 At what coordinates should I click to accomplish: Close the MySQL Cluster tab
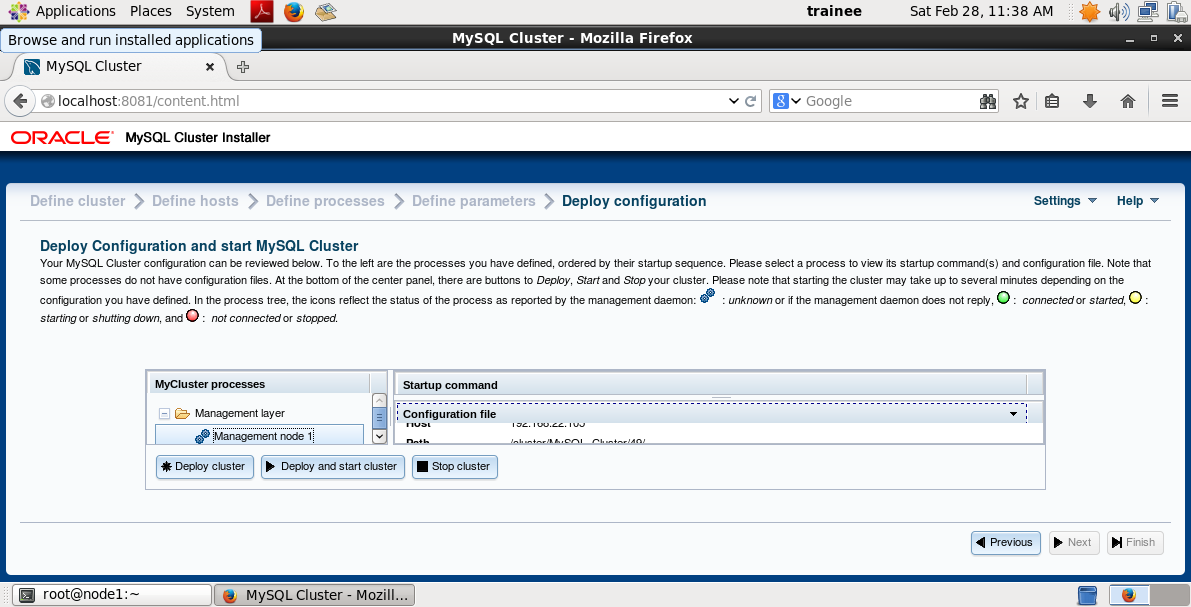point(210,67)
